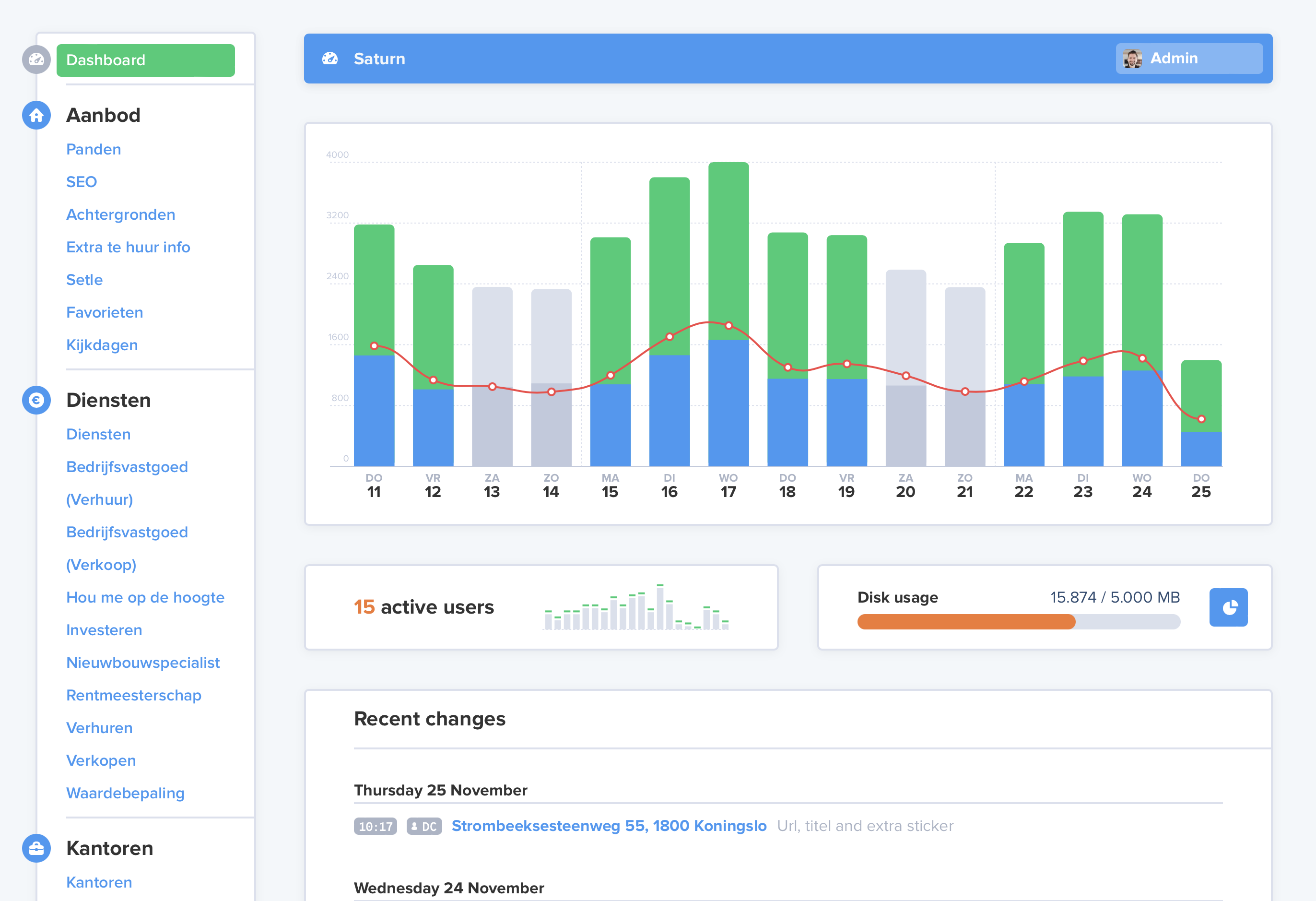1316x901 pixels.
Task: Click the dashboard gauge icon in sidebar
Action: [36, 59]
